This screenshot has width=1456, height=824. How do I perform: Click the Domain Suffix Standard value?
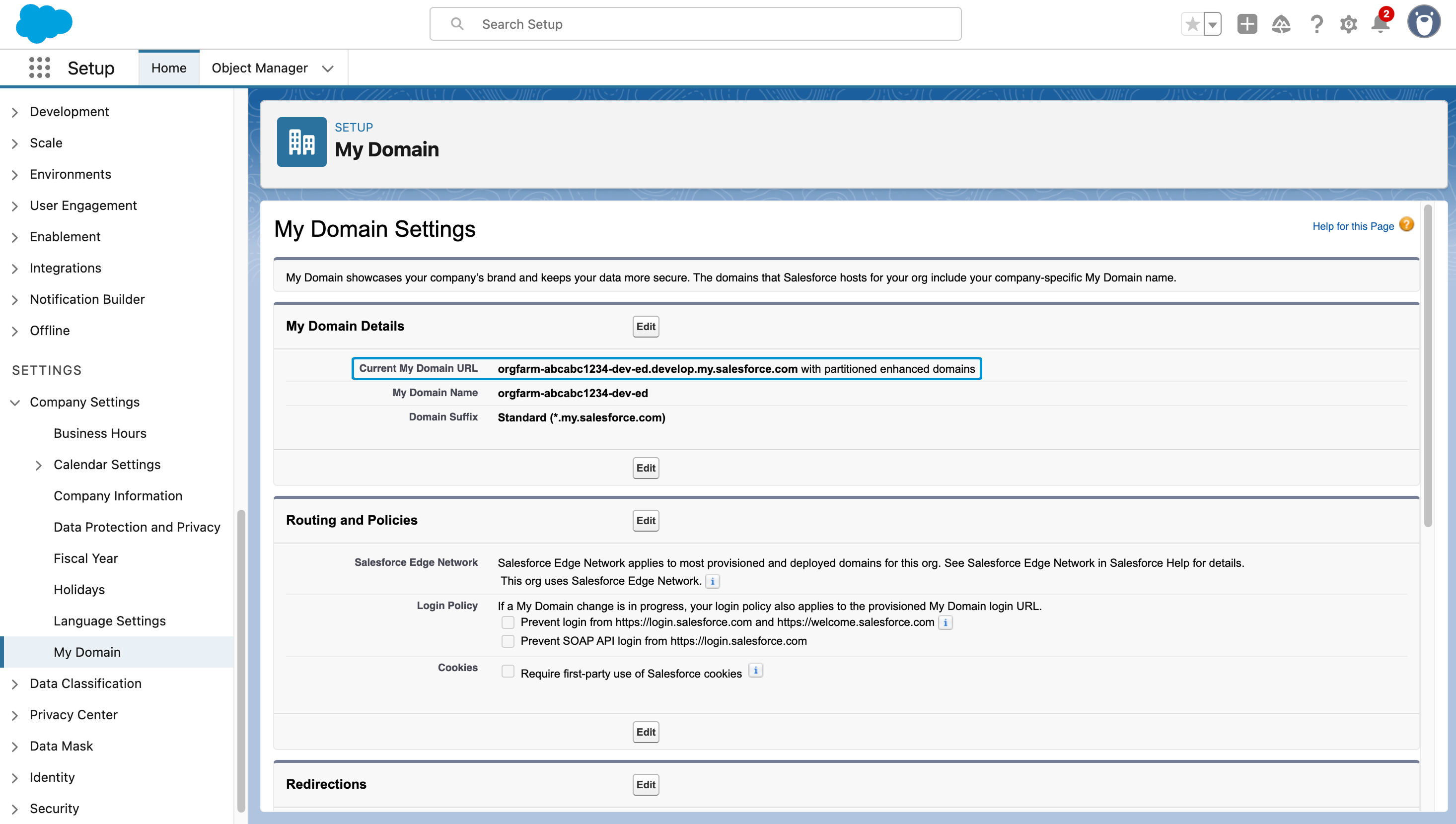(582, 417)
